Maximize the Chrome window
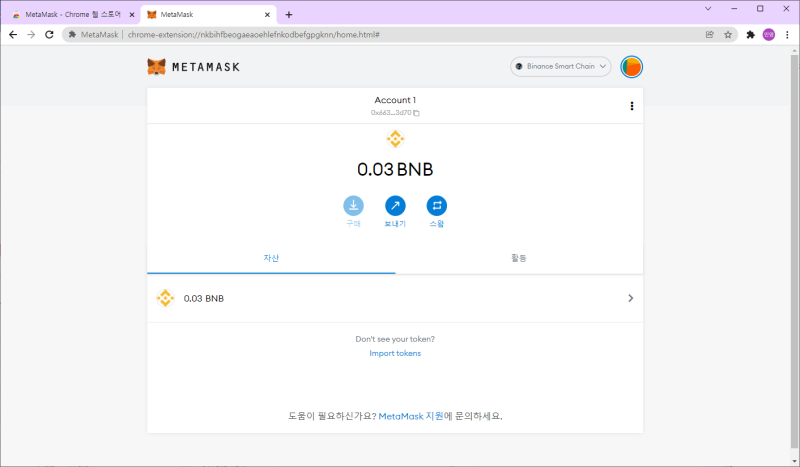 (760, 9)
